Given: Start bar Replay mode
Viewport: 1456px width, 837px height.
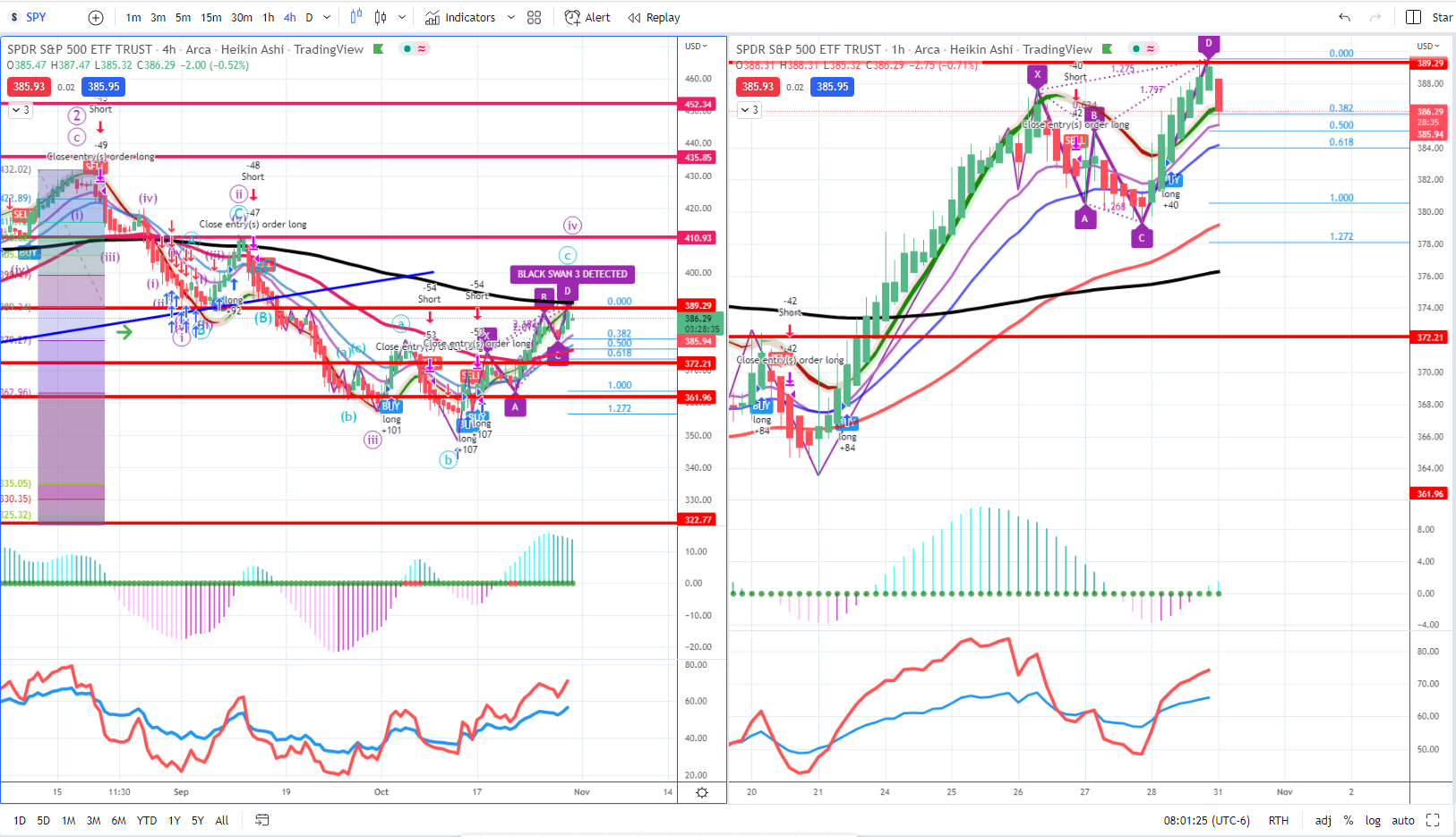Looking at the screenshot, I should (655, 17).
